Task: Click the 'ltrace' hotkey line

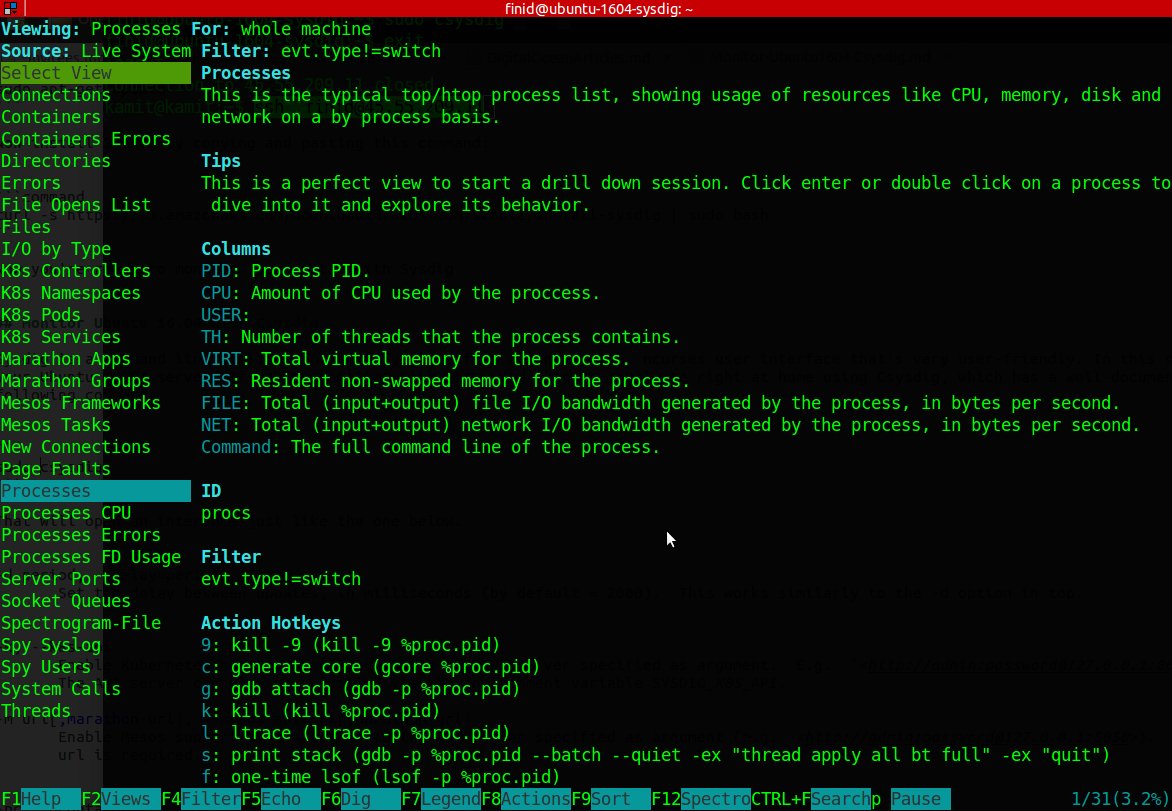Action: [356, 733]
